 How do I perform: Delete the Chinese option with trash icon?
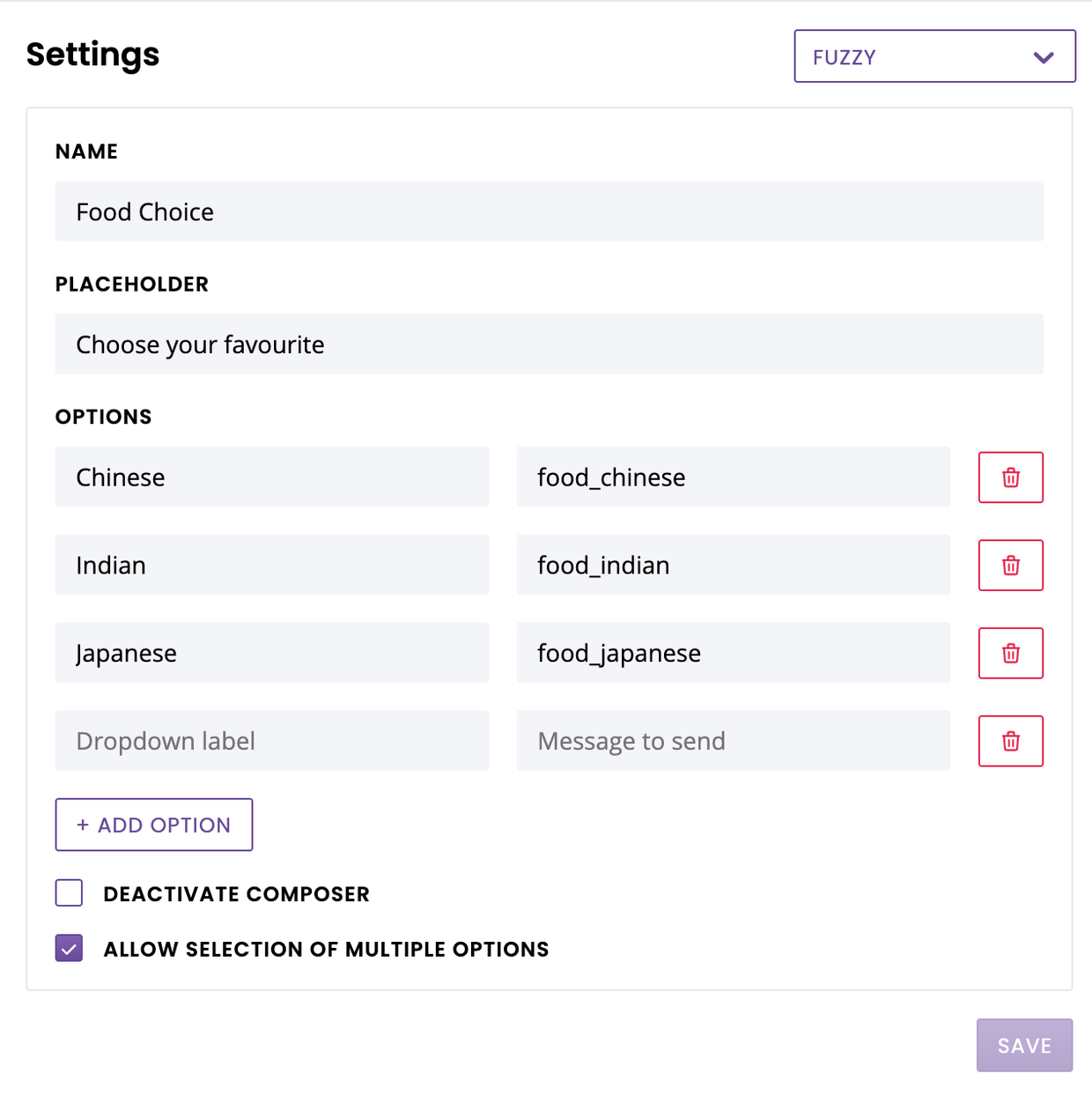1010,477
